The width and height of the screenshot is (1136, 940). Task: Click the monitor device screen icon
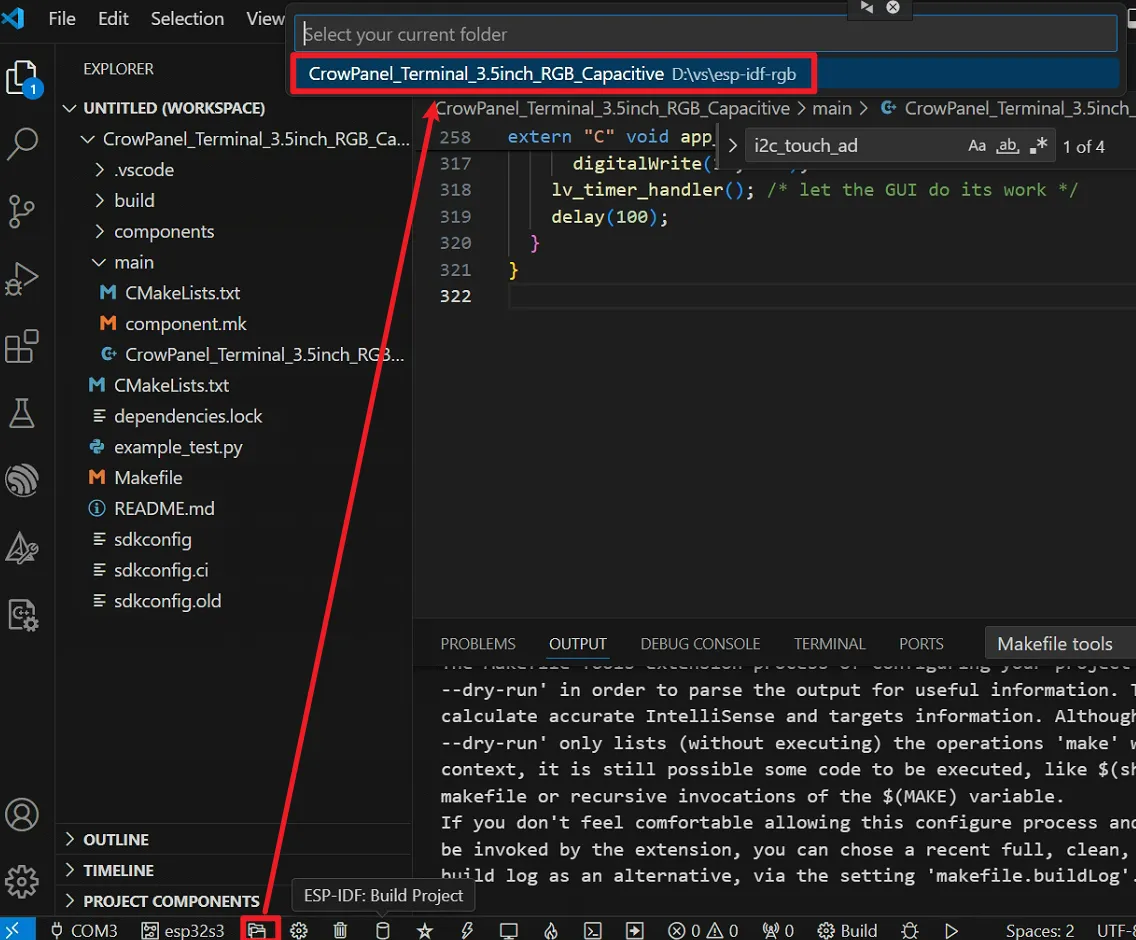coord(509,930)
